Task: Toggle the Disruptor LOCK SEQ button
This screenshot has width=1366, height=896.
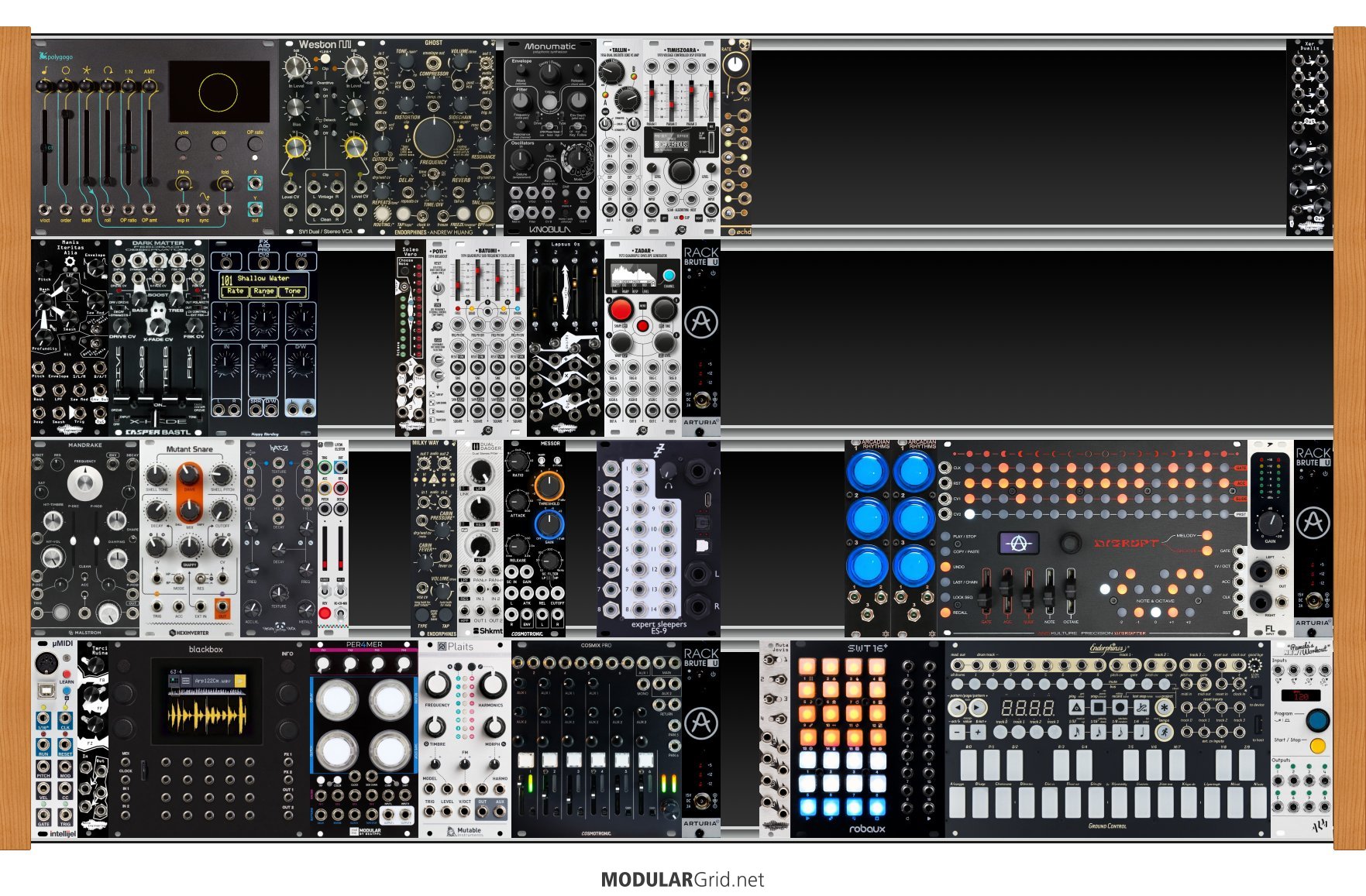Action: 945,597
